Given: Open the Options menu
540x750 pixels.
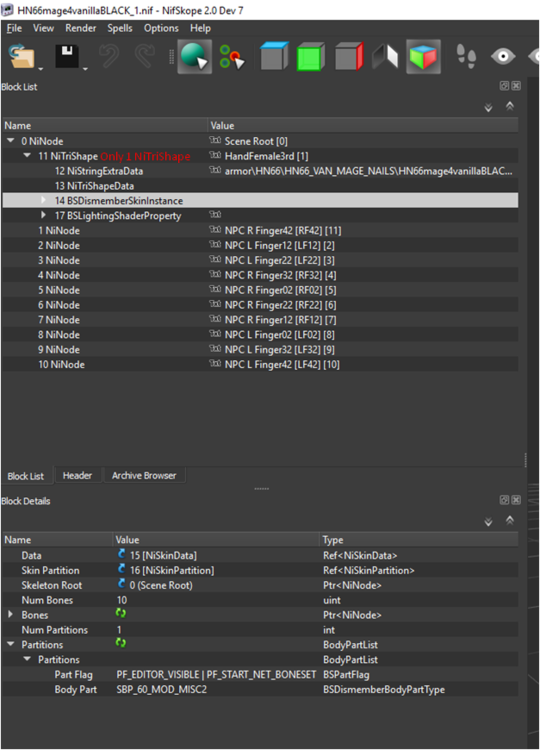Looking at the screenshot, I should 161,28.
